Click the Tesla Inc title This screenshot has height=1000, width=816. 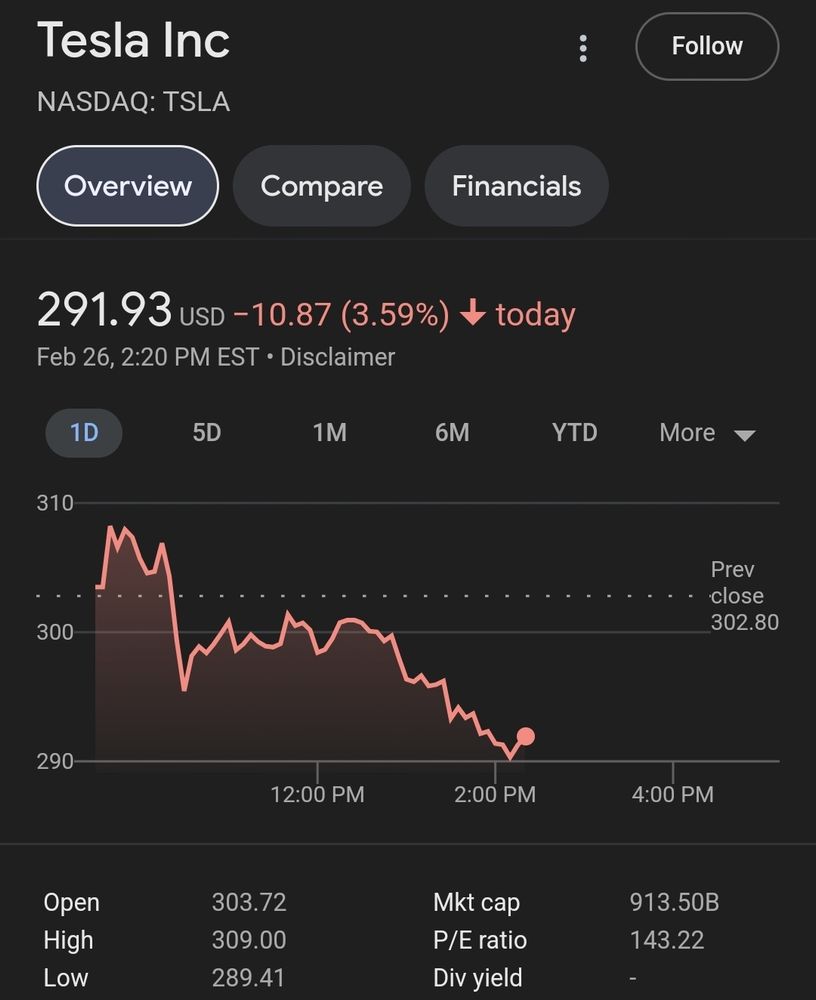134,40
